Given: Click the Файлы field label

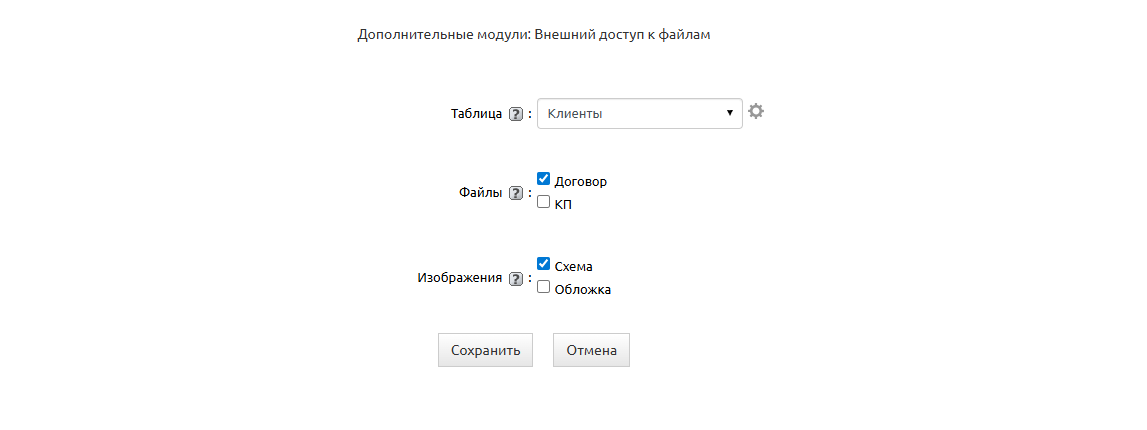Looking at the screenshot, I should click(481, 194).
